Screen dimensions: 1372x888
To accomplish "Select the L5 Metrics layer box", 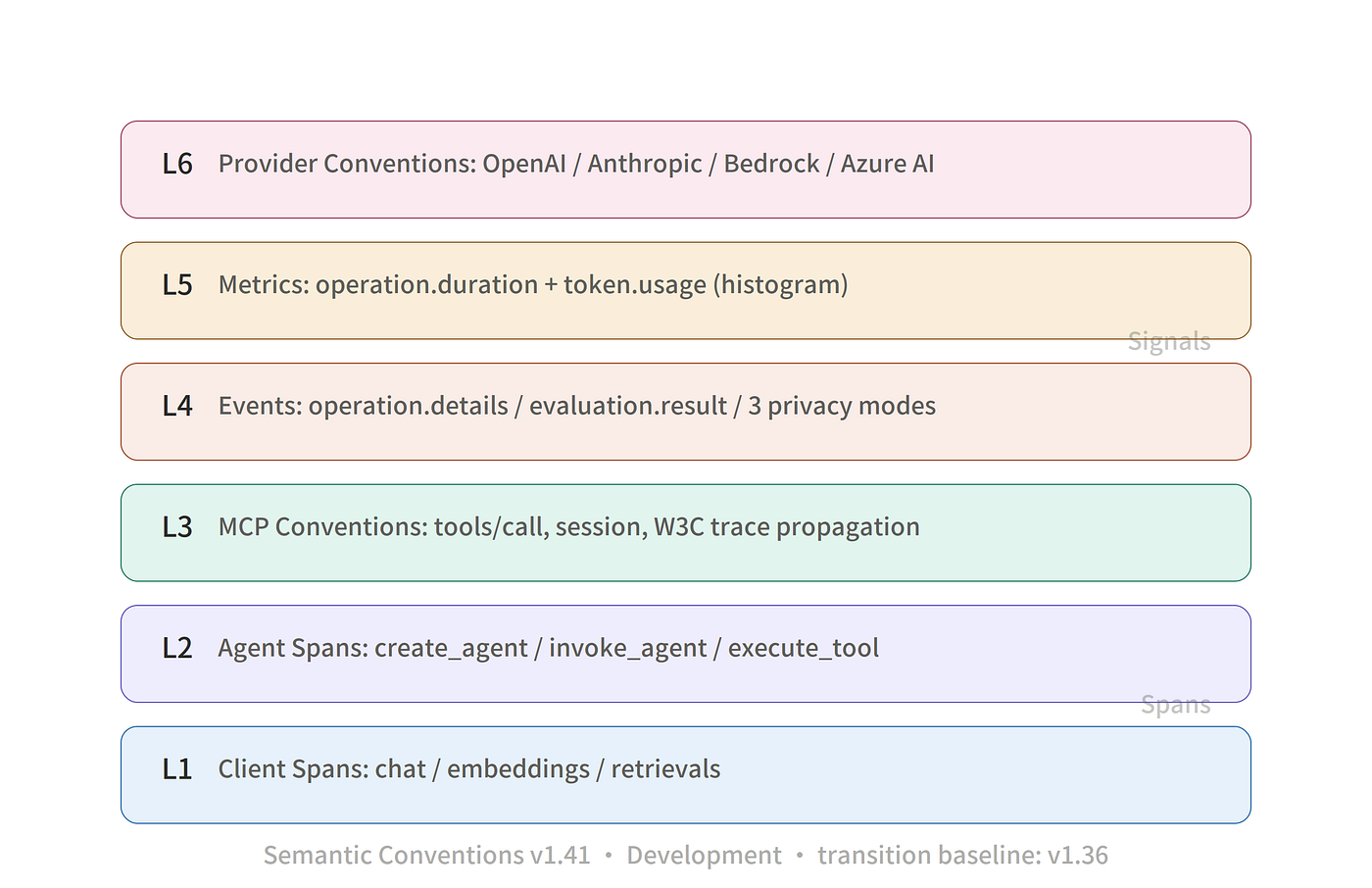I will click(x=686, y=291).
